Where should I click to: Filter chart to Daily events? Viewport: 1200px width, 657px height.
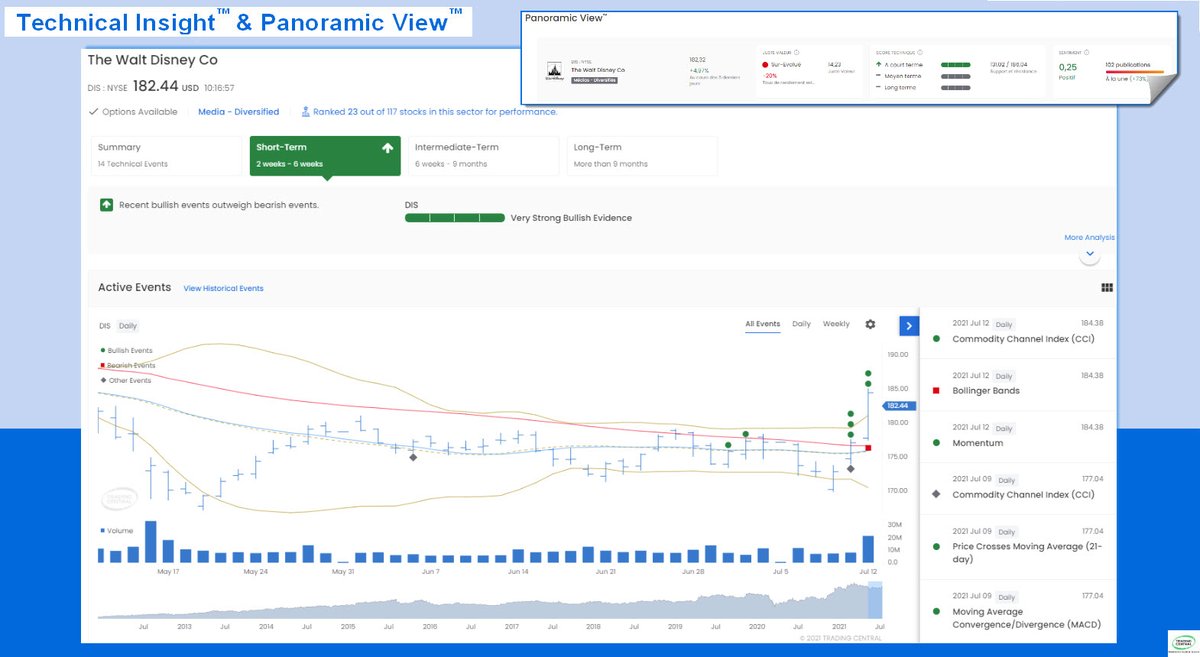tap(801, 324)
